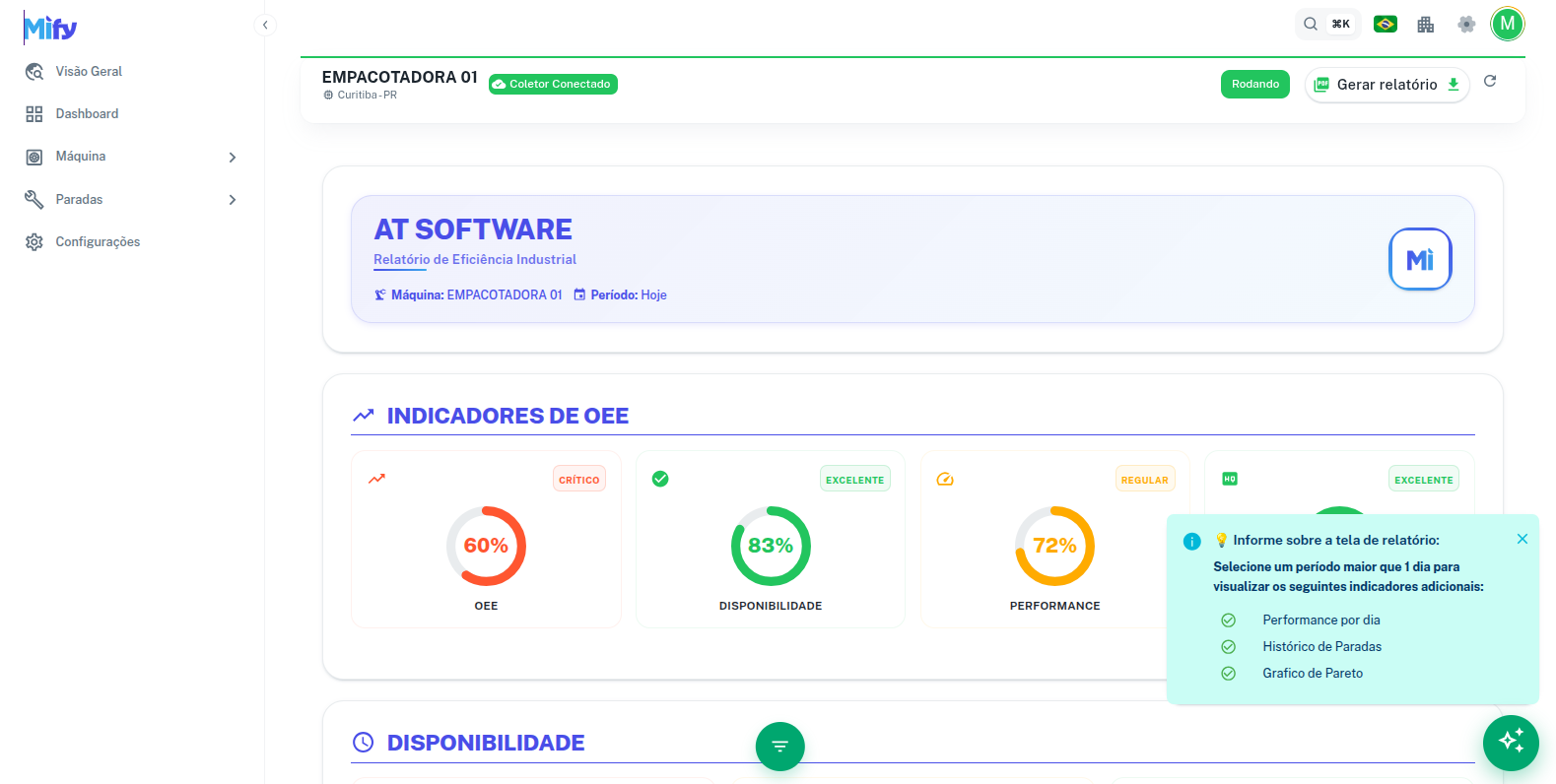Close the report info notification
This screenshot has height=784, width=1556.
point(1522,539)
